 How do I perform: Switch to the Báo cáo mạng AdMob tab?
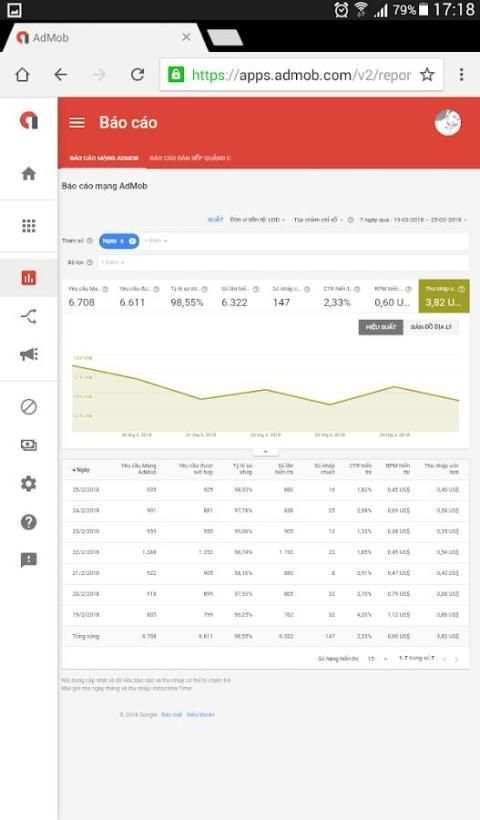(104, 157)
